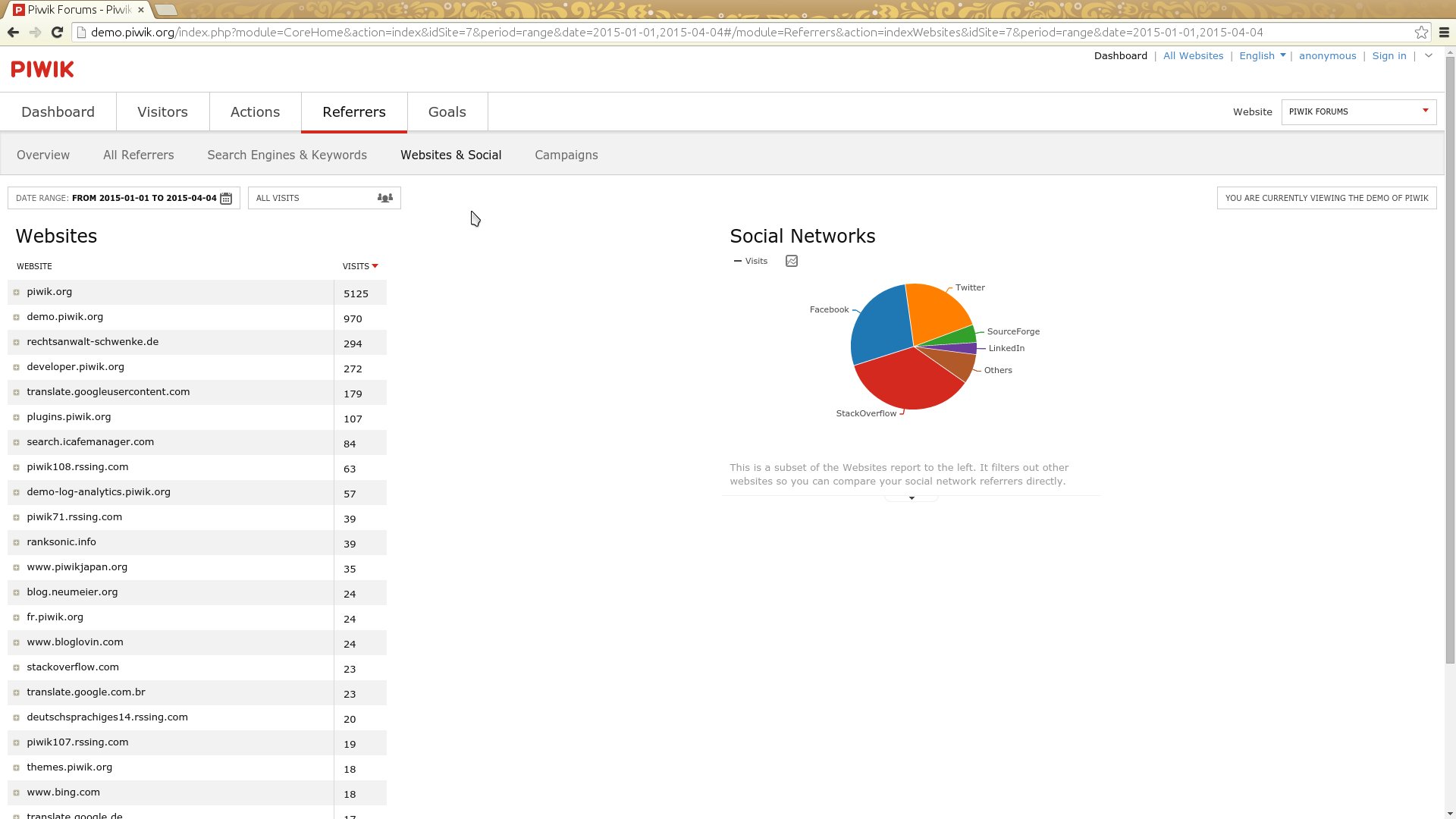Bookmark this page with the star icon

coord(1421,33)
